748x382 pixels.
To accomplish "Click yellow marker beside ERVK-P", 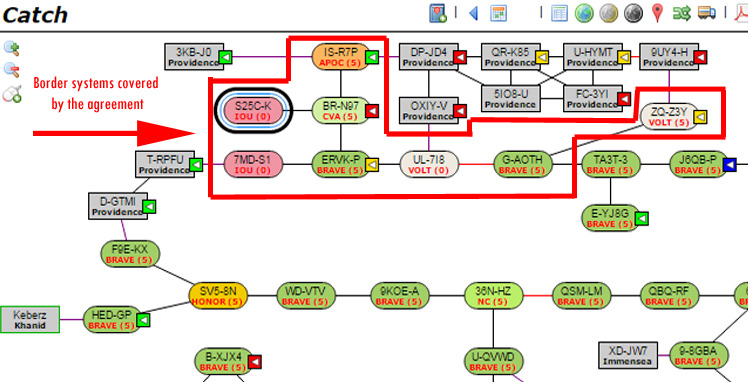I will click(372, 165).
